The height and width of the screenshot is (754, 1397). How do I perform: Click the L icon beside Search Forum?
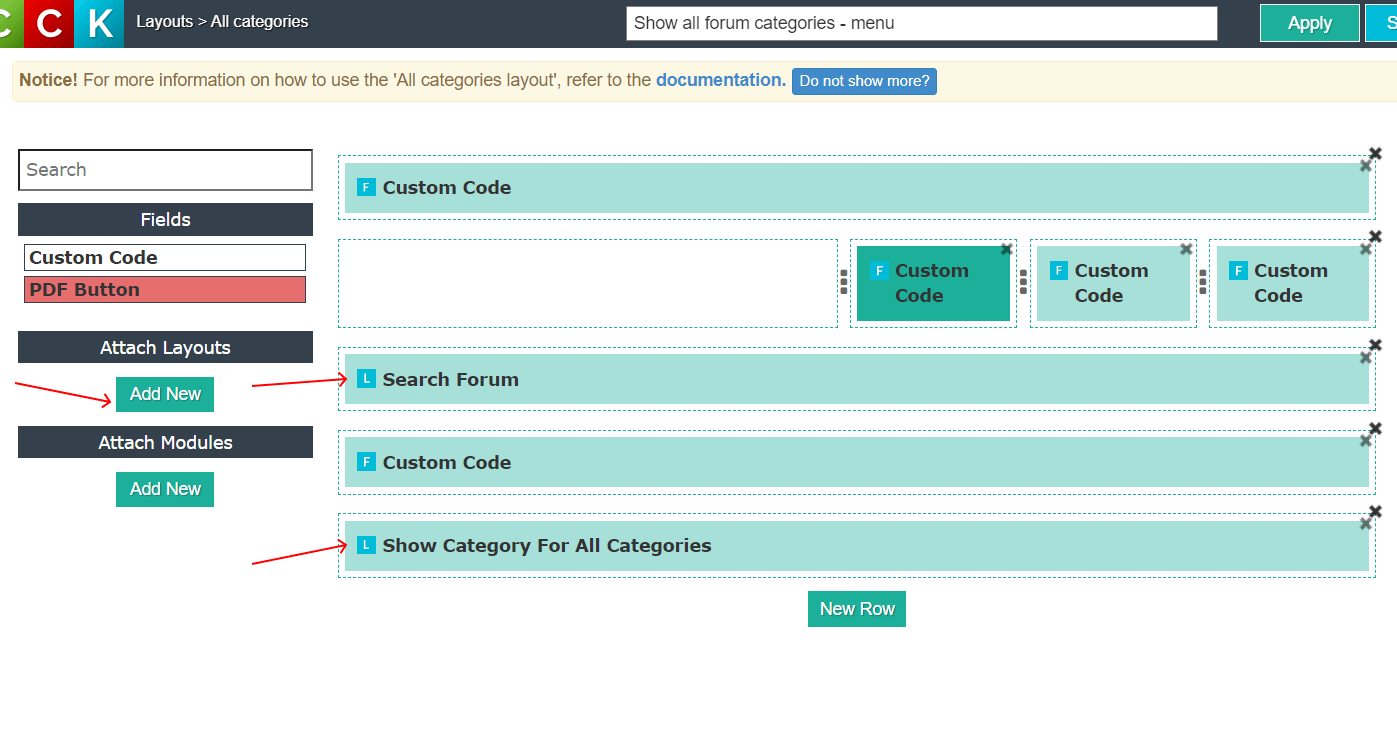[367, 379]
